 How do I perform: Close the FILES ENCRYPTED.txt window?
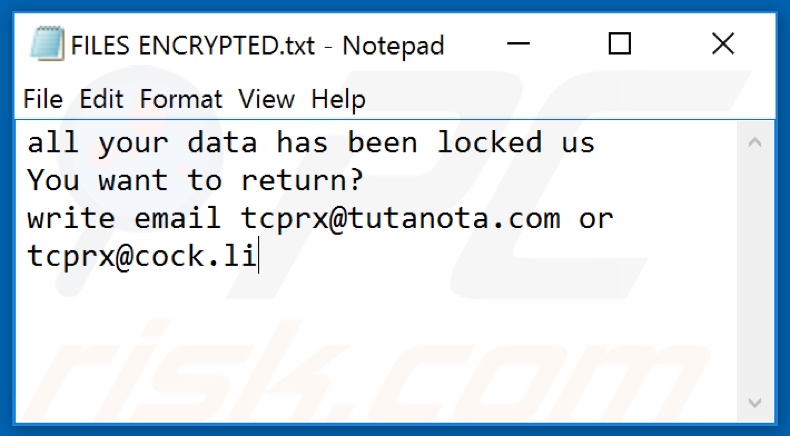[x=722, y=44]
